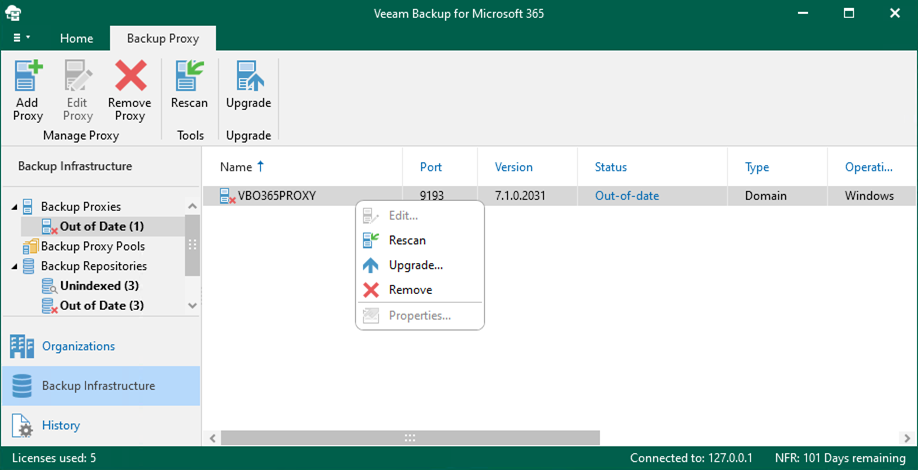
Task: Open the main hamburger menu
Action: click(22, 38)
